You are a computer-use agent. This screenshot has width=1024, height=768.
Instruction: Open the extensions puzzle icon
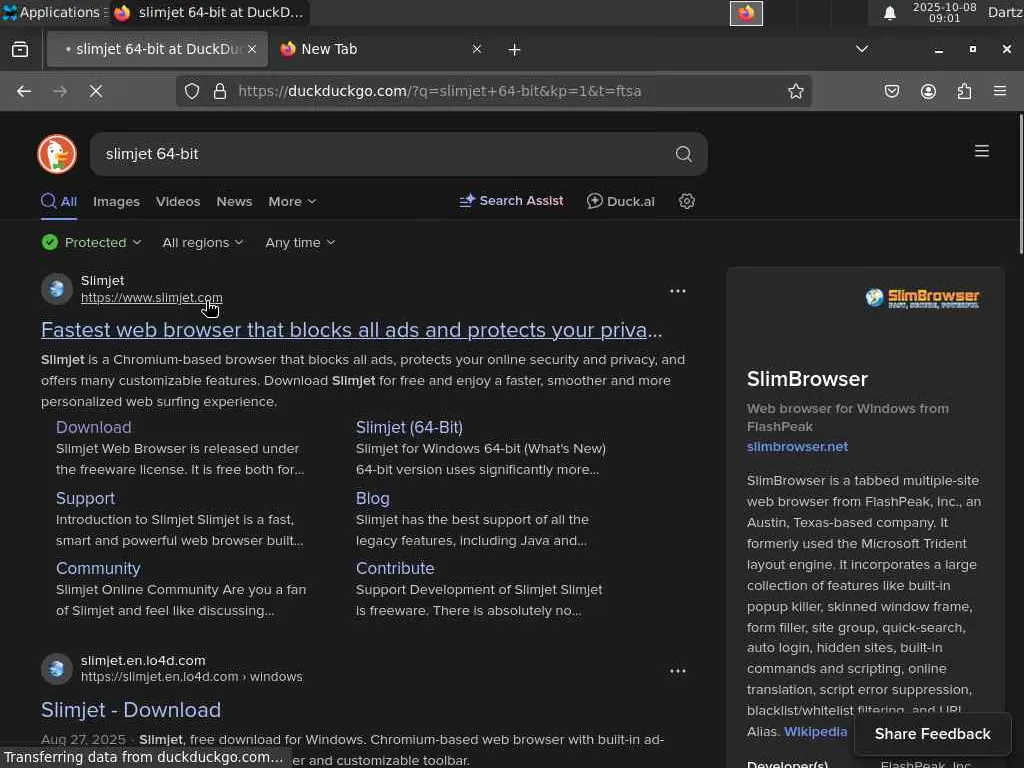[964, 91]
